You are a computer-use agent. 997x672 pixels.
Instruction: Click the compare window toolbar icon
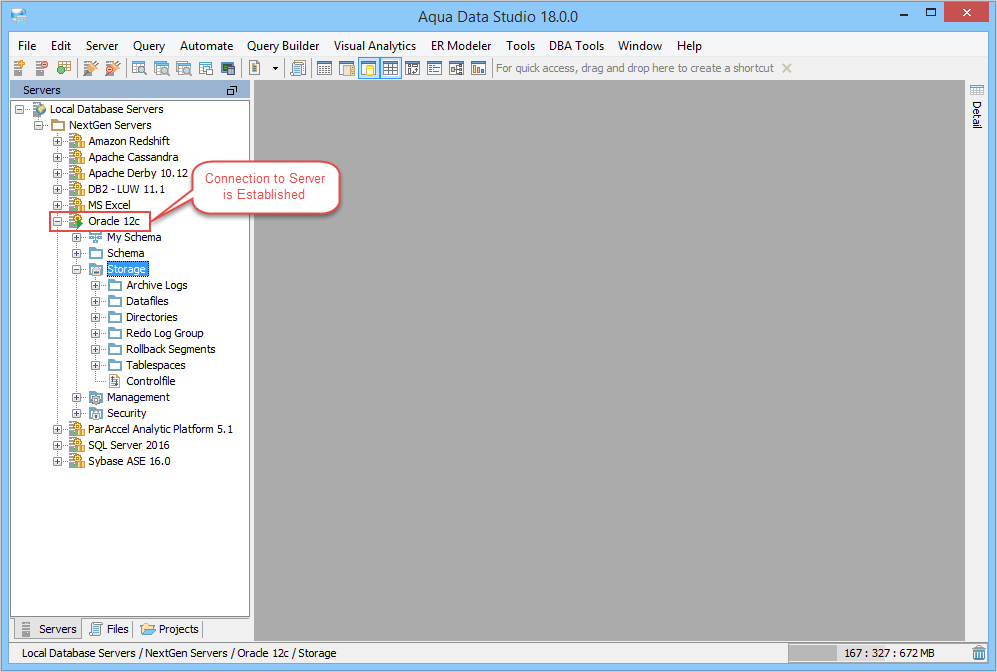click(x=413, y=68)
